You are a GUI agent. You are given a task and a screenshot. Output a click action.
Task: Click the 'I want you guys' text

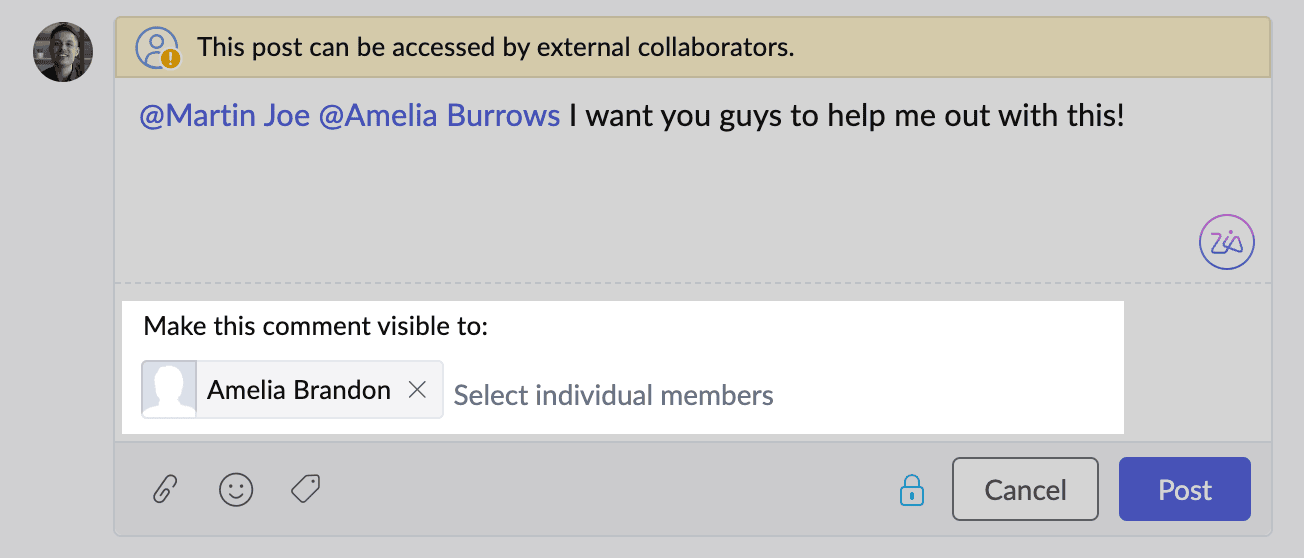677,116
